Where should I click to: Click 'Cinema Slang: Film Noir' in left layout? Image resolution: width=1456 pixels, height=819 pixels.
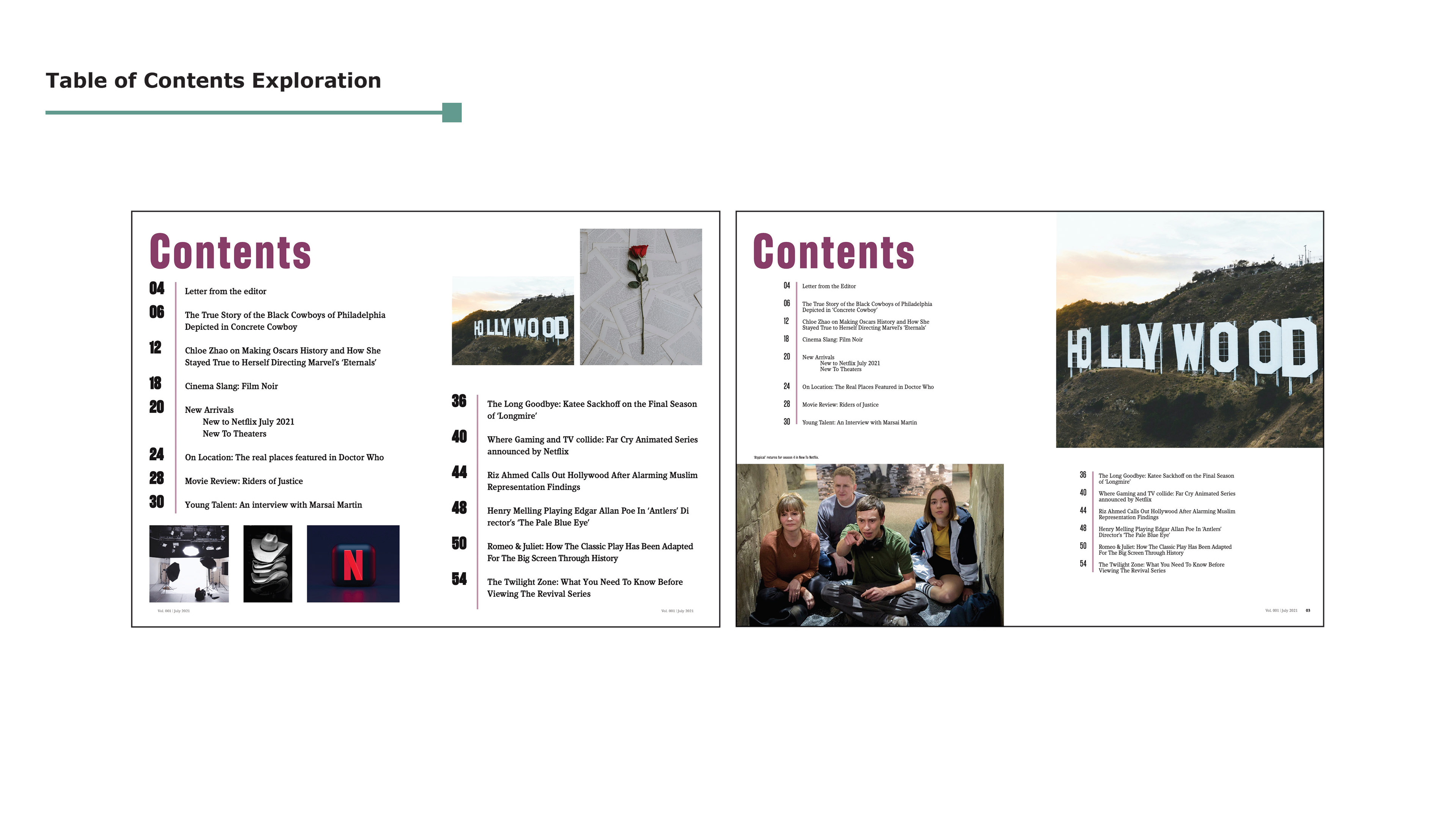[231, 387]
